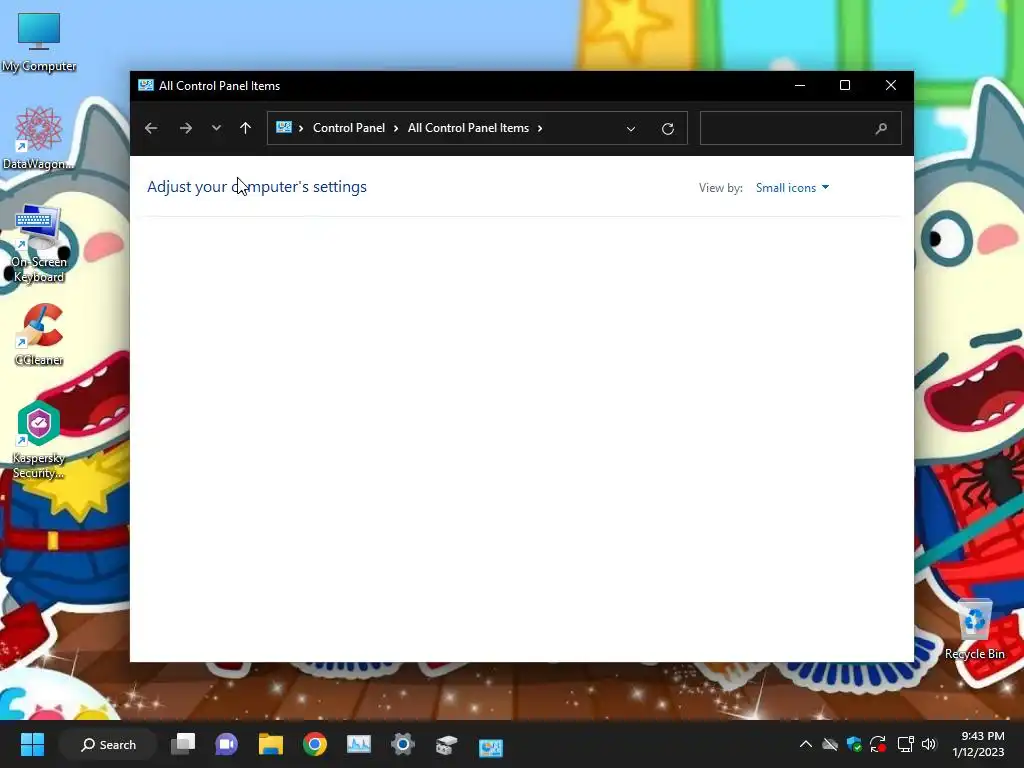The image size is (1024, 768).
Task: Click the update restart tray icon
Action: 878,744
